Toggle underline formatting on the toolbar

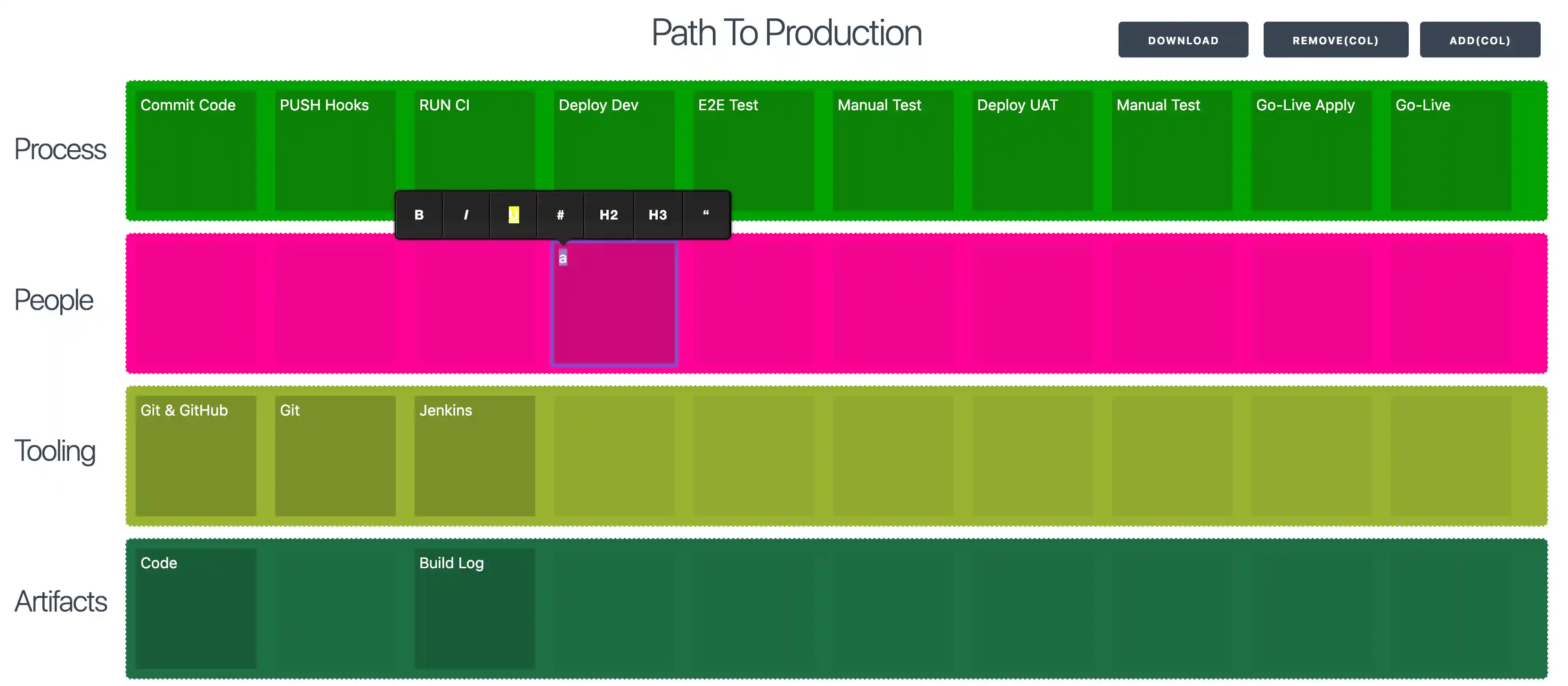(x=513, y=215)
